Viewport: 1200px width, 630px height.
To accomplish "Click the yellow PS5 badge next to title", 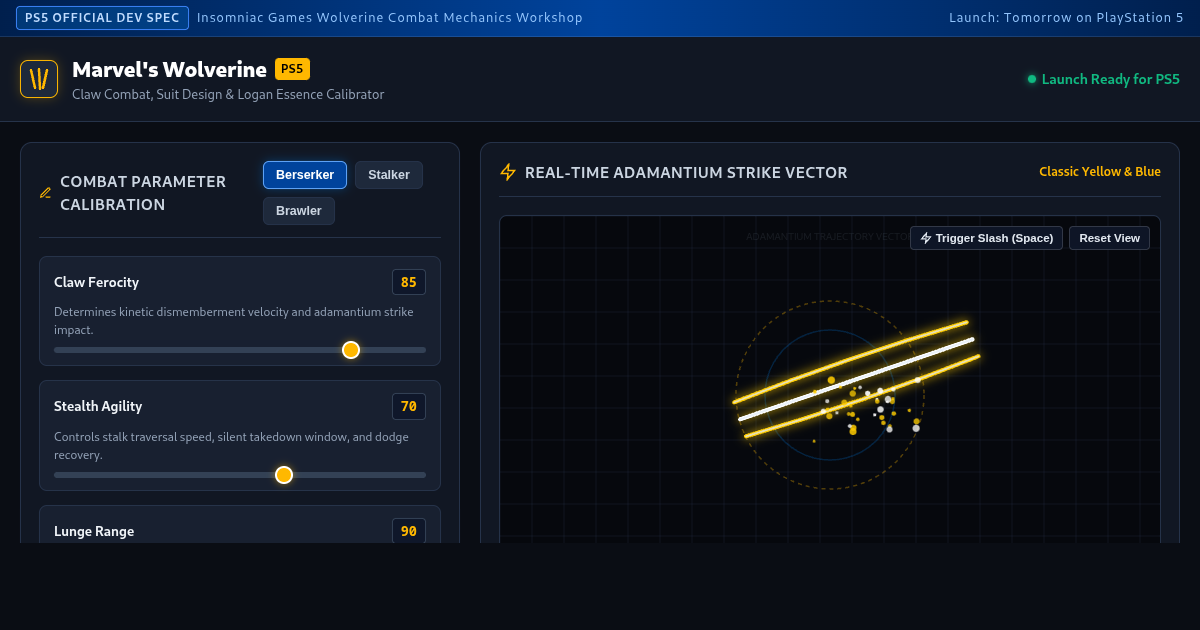I will click(292, 69).
